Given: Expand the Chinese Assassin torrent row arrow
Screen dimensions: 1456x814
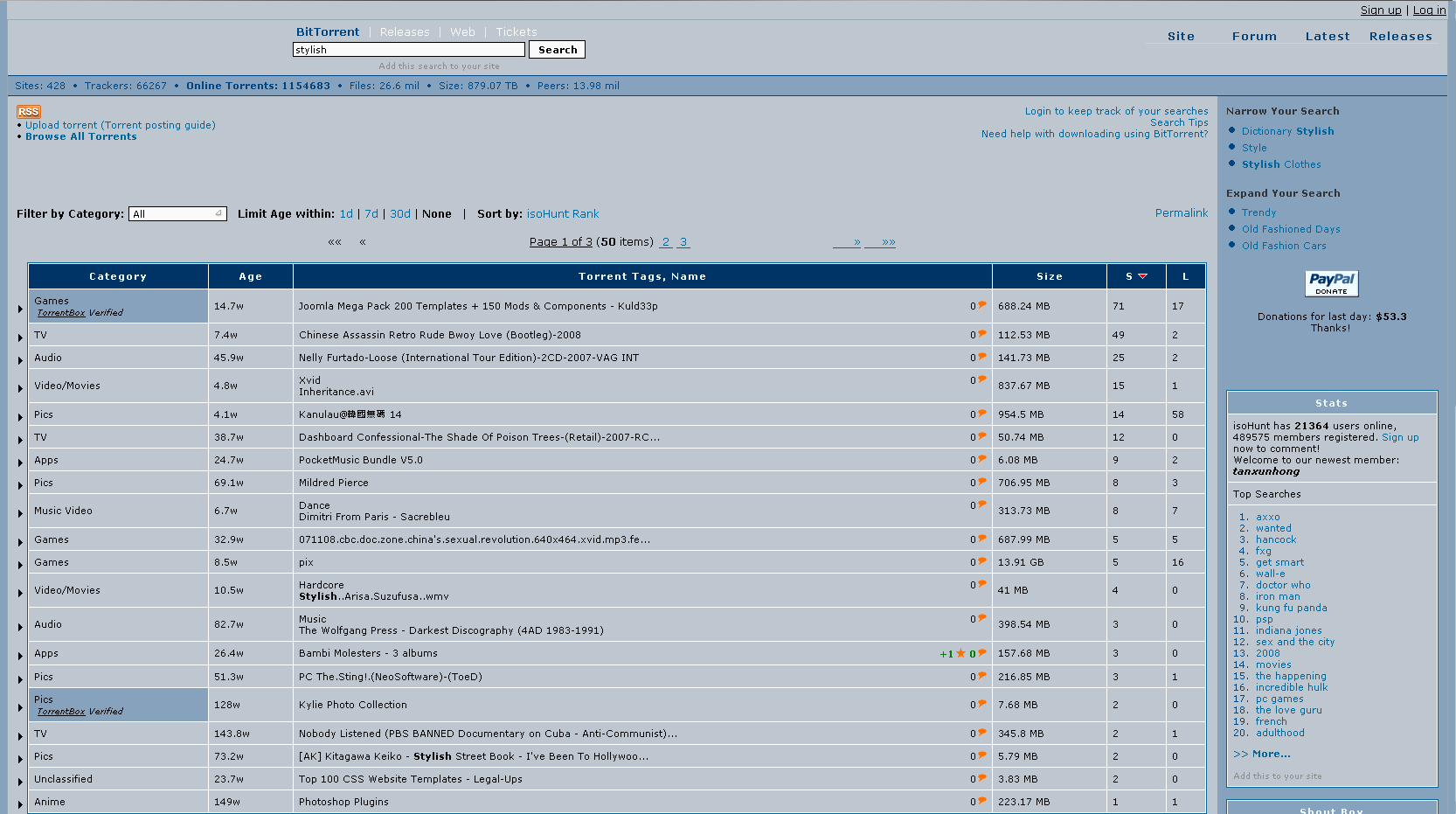Looking at the screenshot, I should (x=20, y=337).
